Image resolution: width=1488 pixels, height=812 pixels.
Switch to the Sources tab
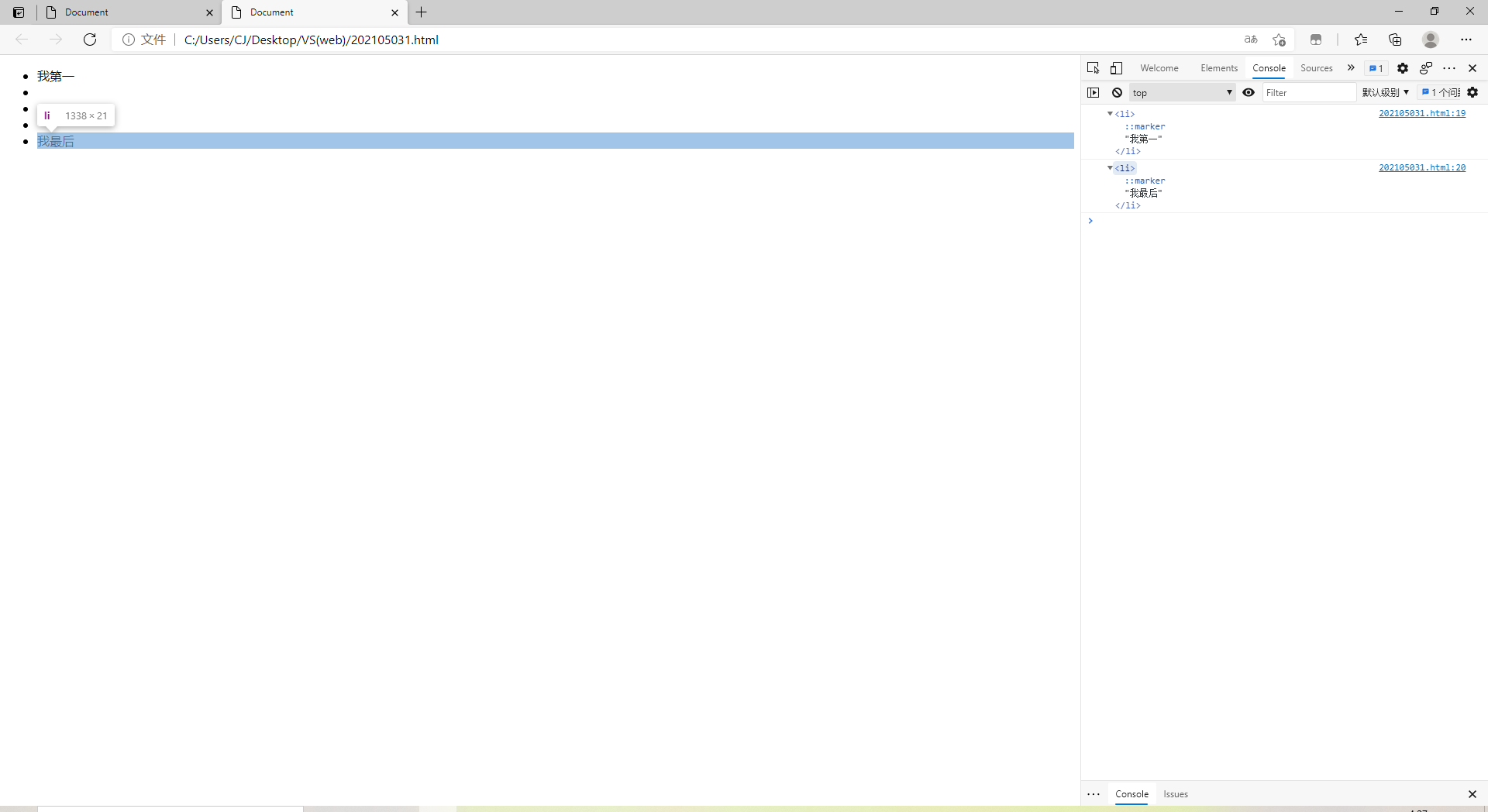(x=1316, y=68)
